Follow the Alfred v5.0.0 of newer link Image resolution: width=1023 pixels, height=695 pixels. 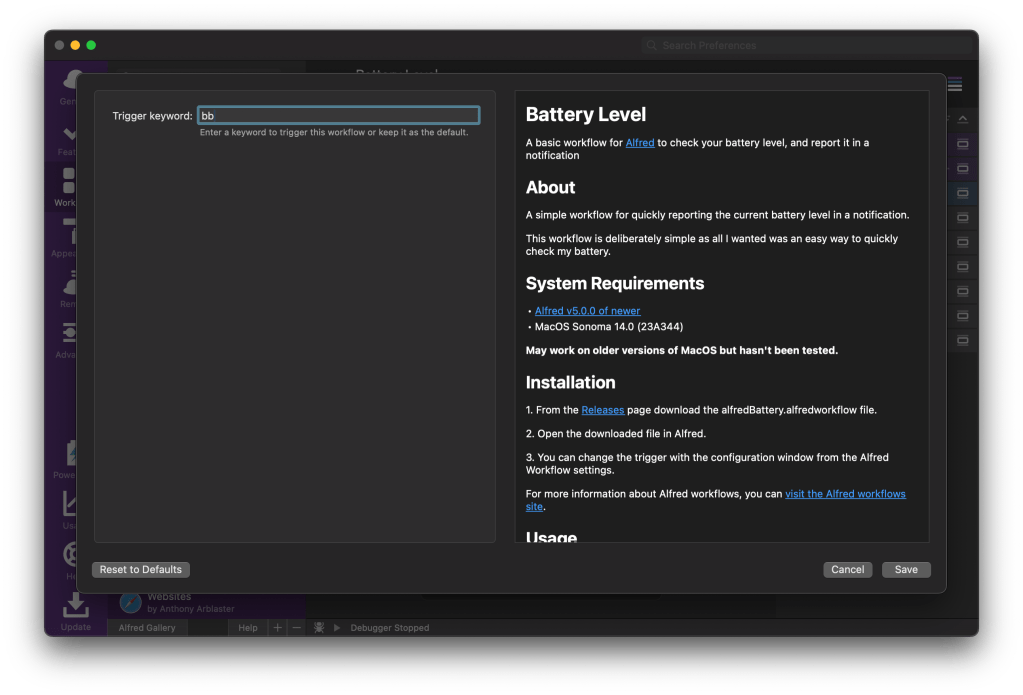click(588, 311)
